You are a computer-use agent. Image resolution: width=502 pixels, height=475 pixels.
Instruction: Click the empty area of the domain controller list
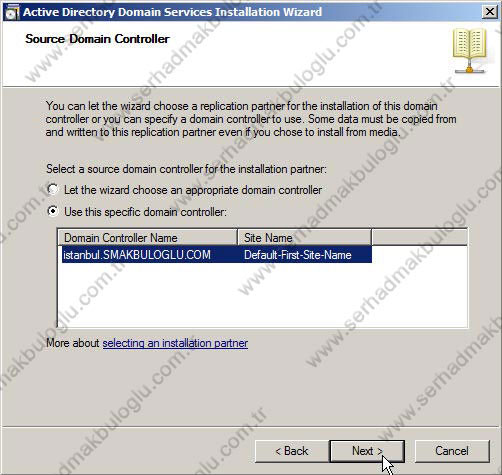[x=263, y=295]
